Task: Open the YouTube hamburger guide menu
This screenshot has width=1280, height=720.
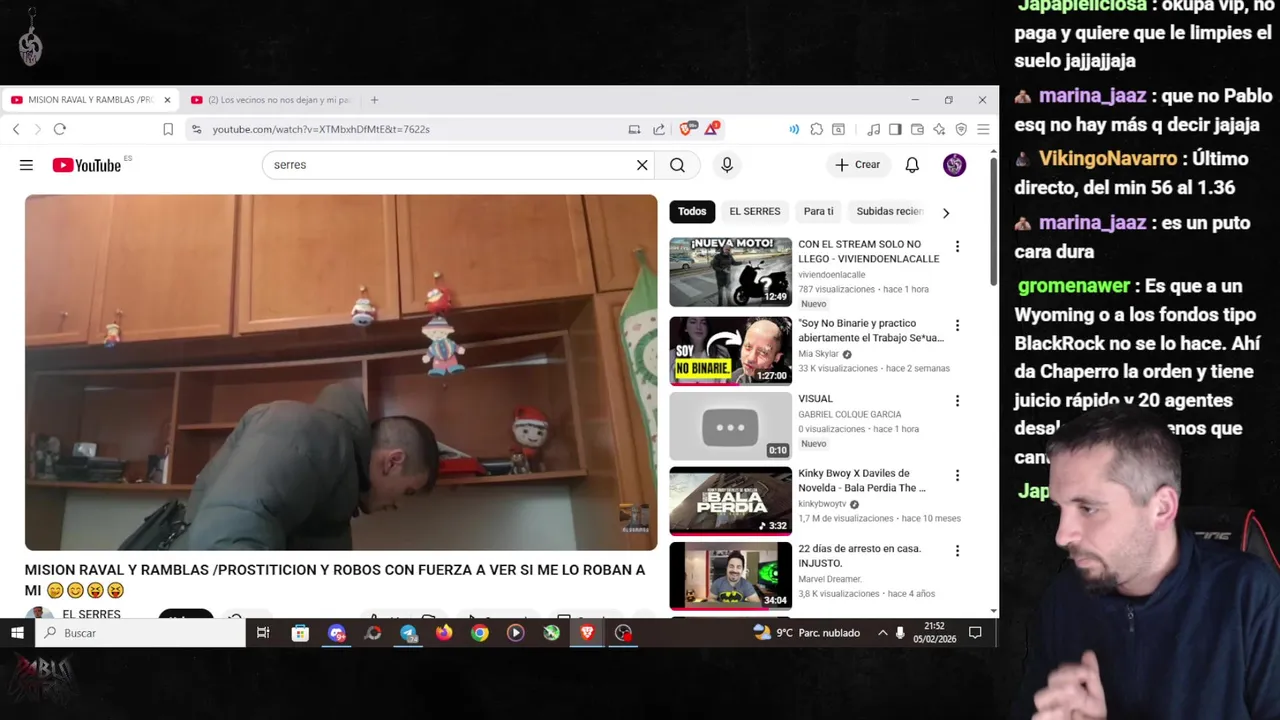Action: pyautogui.click(x=26, y=165)
